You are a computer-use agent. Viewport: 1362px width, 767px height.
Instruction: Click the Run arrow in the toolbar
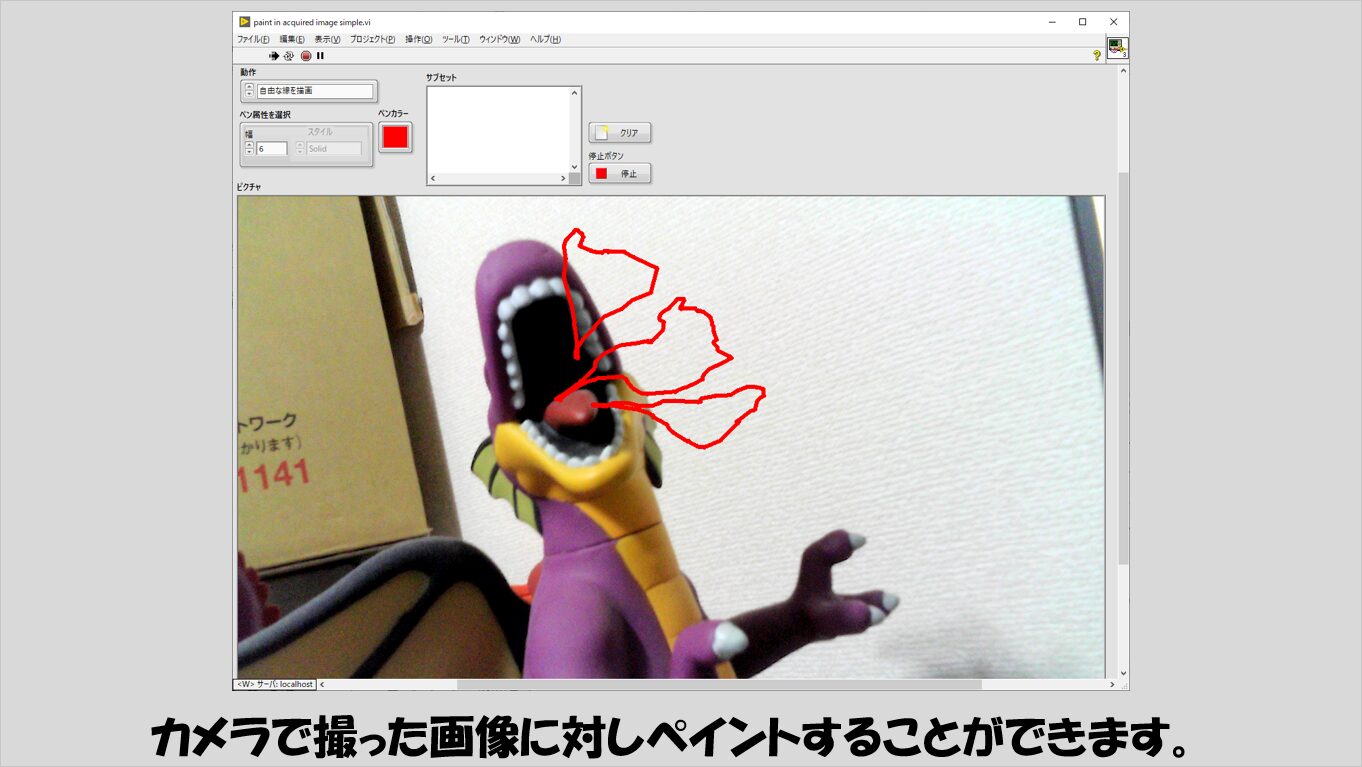[274, 56]
